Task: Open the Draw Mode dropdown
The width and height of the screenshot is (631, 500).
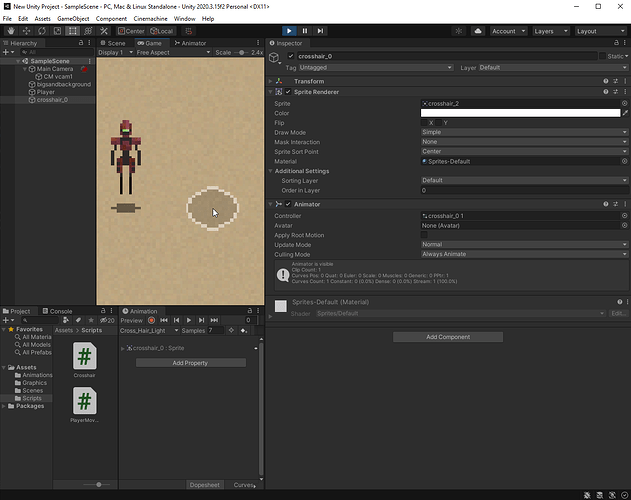Action: click(x=523, y=132)
